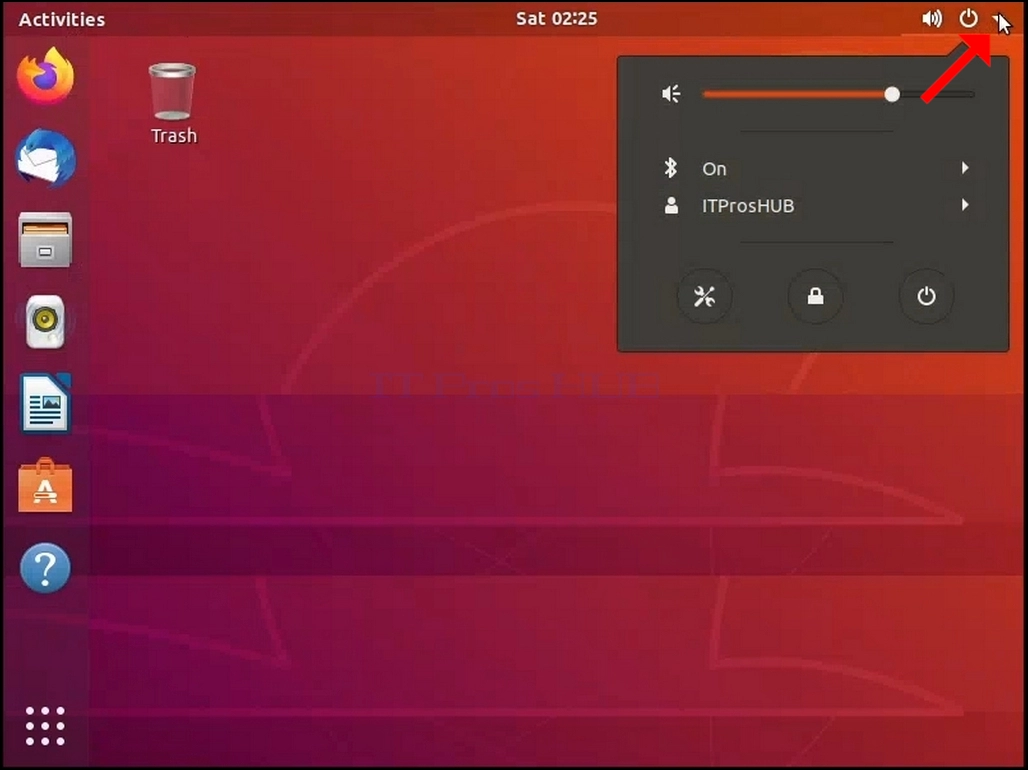This screenshot has width=1028, height=770.
Task: Open Ubuntu Software store
Action: (x=45, y=485)
